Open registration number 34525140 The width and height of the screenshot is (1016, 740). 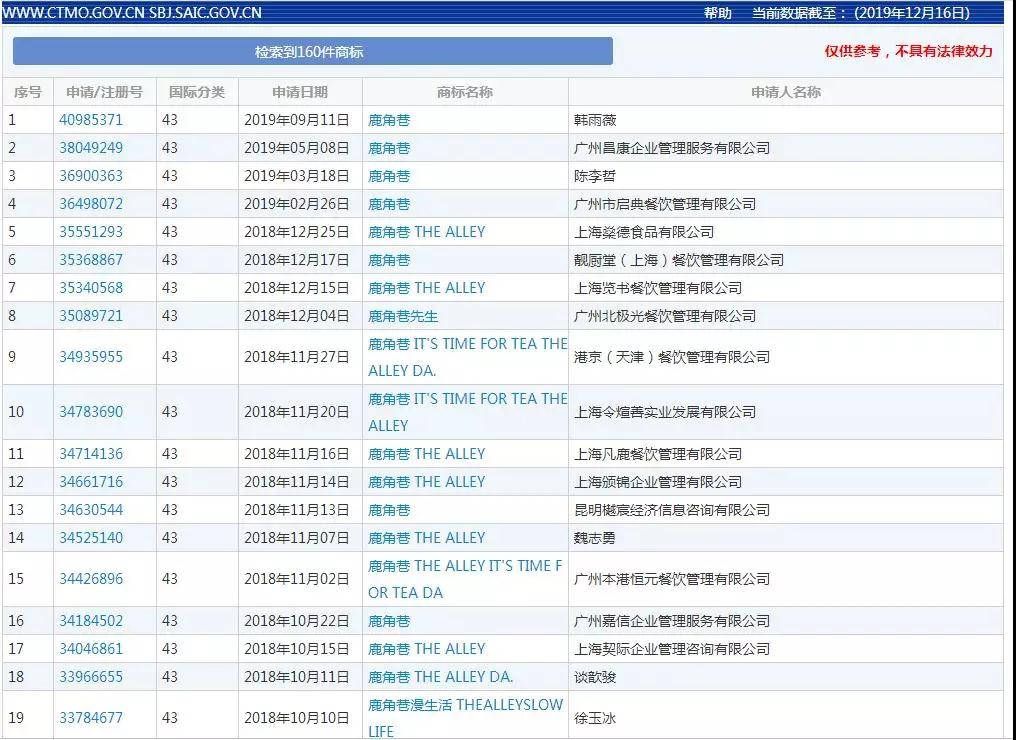pyautogui.click(x=91, y=538)
